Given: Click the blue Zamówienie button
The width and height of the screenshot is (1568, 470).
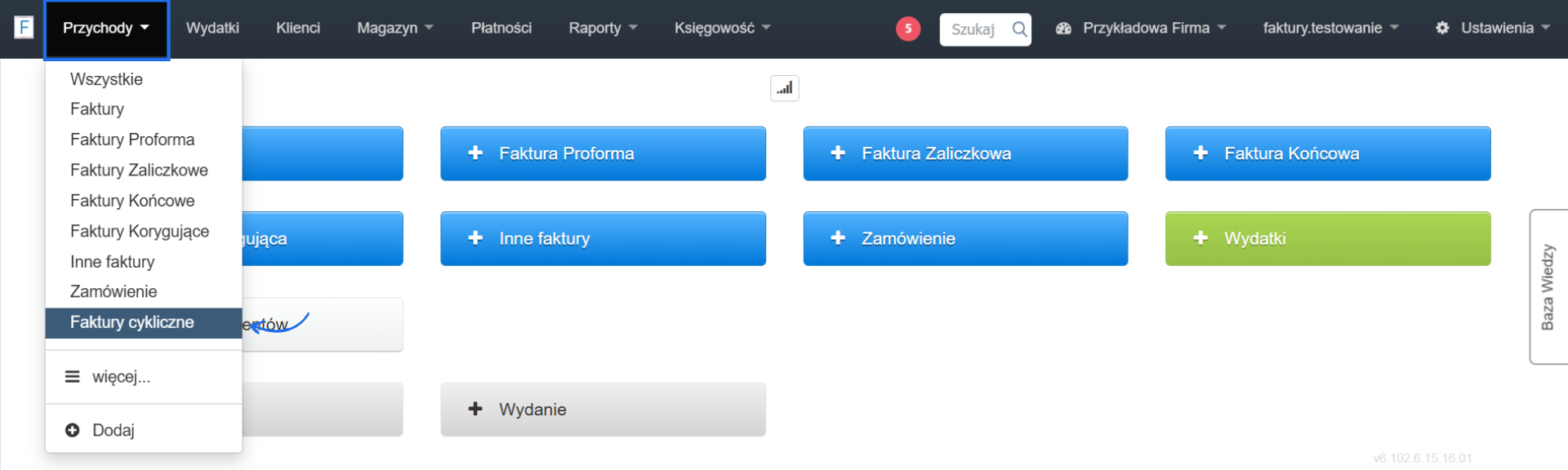Looking at the screenshot, I should pos(966,238).
